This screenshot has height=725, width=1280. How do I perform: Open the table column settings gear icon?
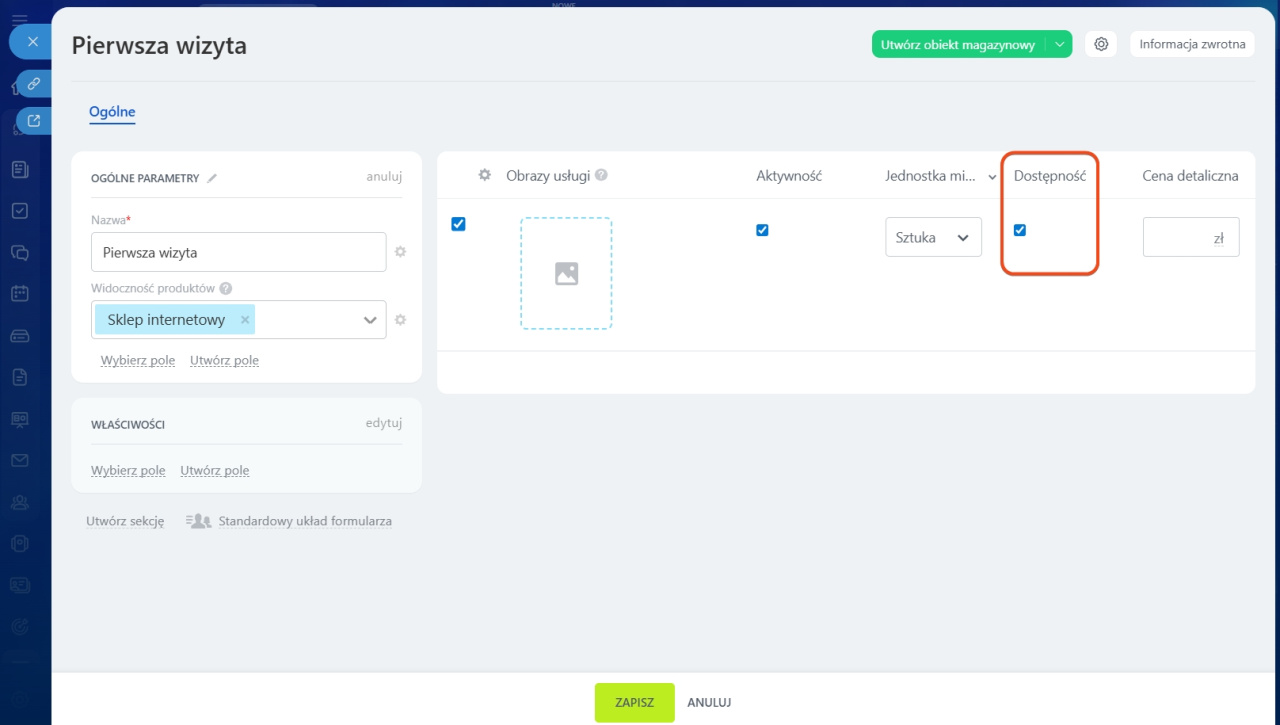pyautogui.click(x=485, y=175)
